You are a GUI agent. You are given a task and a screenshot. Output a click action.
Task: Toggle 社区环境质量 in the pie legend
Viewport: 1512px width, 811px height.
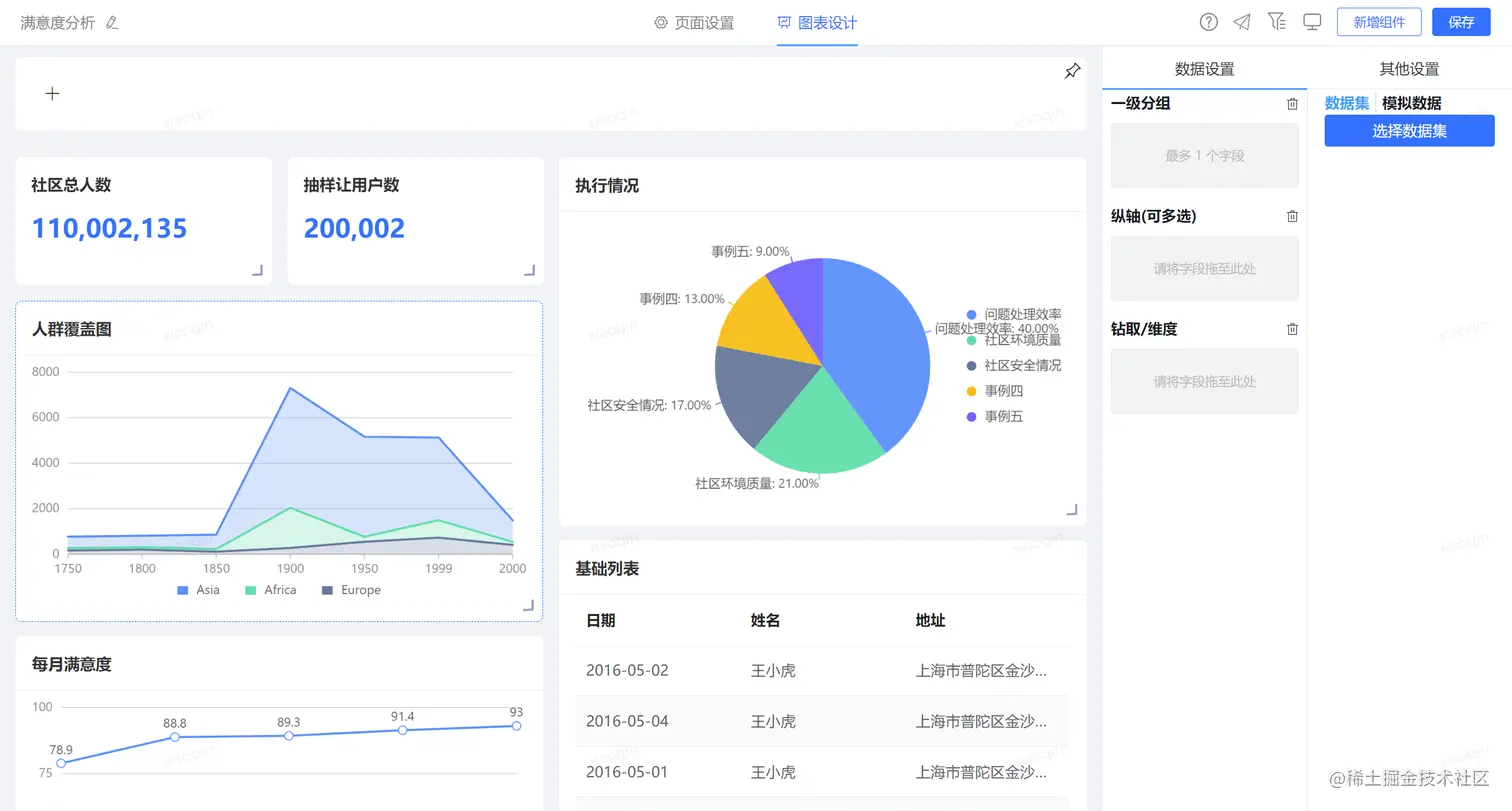(x=1014, y=340)
